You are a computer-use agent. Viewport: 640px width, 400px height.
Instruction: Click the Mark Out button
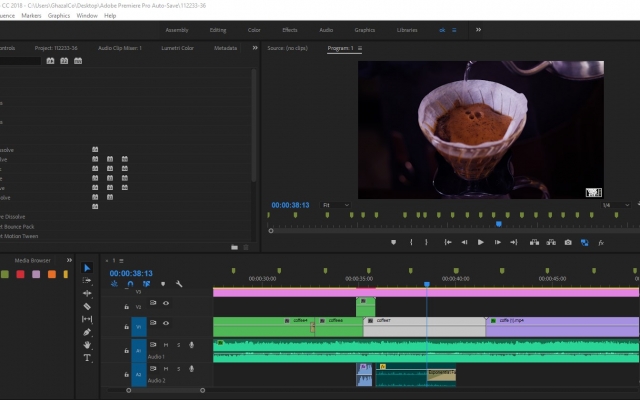(426, 242)
